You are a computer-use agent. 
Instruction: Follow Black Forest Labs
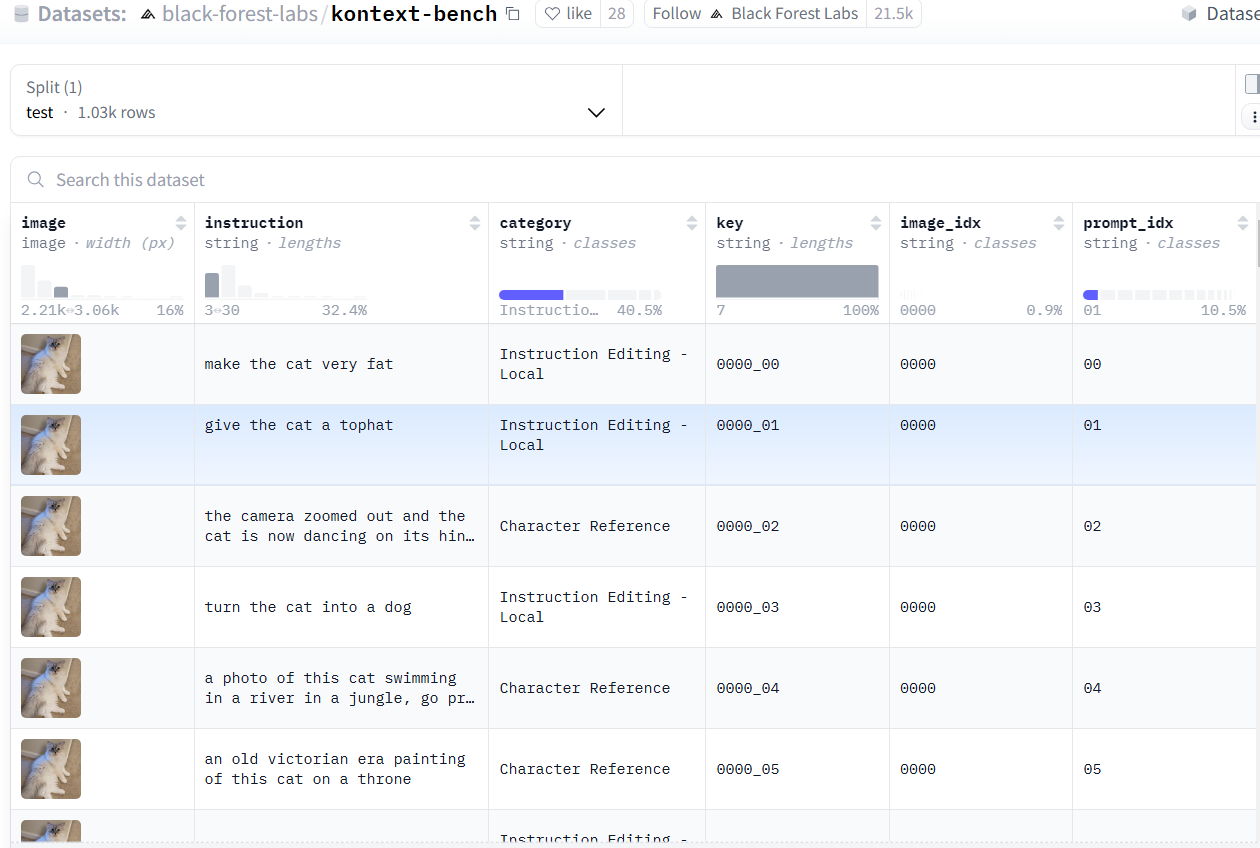(x=677, y=14)
